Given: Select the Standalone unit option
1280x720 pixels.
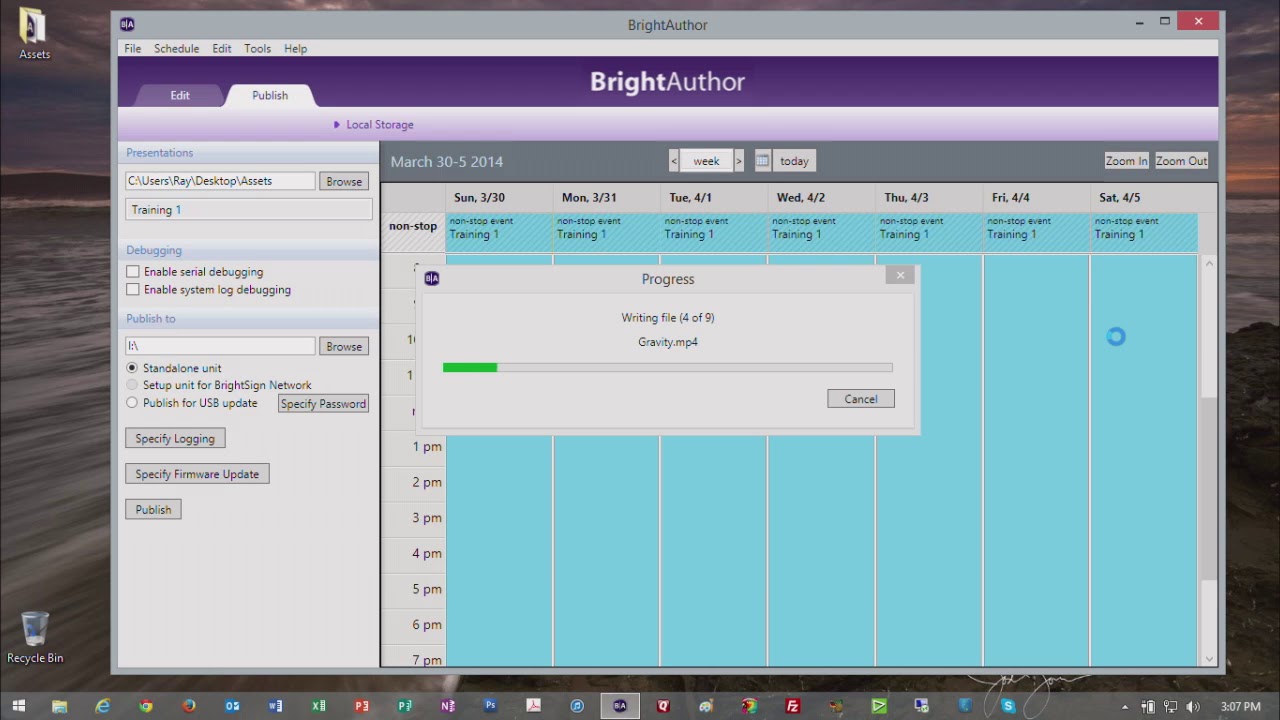Looking at the screenshot, I should [x=132, y=368].
